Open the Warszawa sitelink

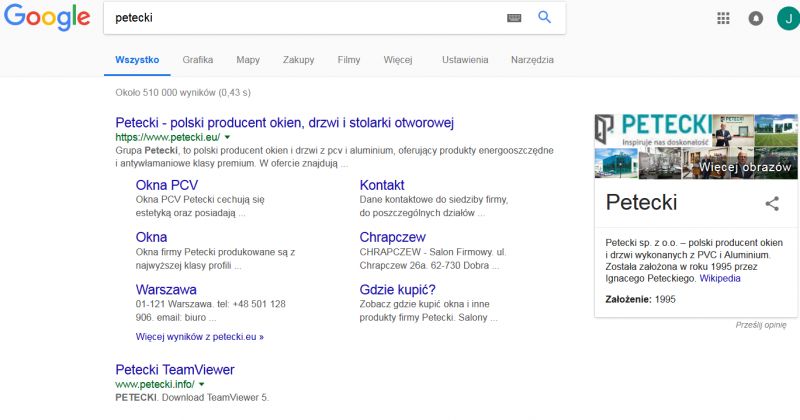coord(166,289)
